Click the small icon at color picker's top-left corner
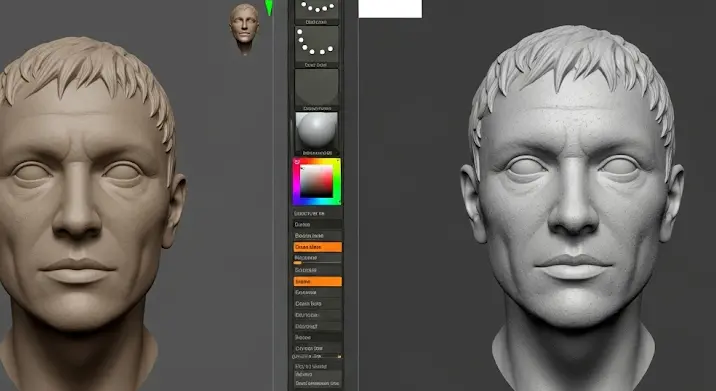The width and height of the screenshot is (716, 391). pyautogui.click(x=297, y=162)
